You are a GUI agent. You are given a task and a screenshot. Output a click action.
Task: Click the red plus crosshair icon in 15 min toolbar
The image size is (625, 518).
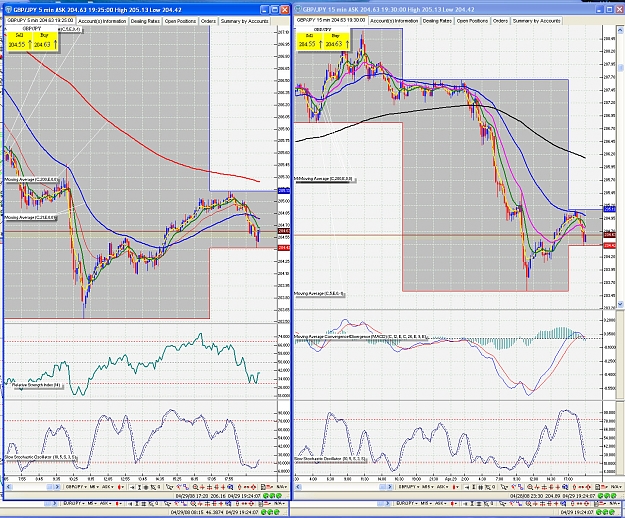pyautogui.click(x=537, y=487)
